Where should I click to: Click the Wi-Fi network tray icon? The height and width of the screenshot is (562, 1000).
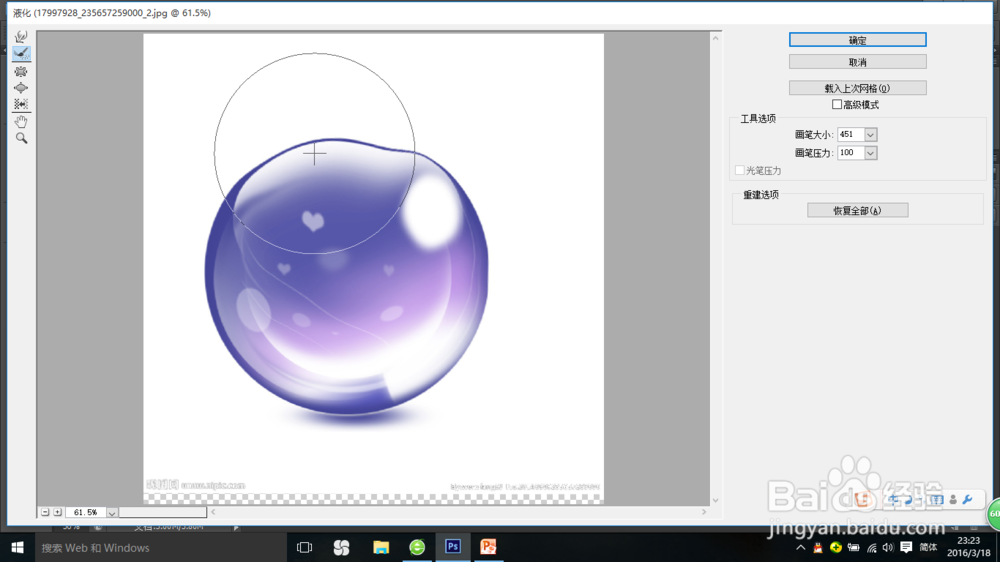(871, 547)
